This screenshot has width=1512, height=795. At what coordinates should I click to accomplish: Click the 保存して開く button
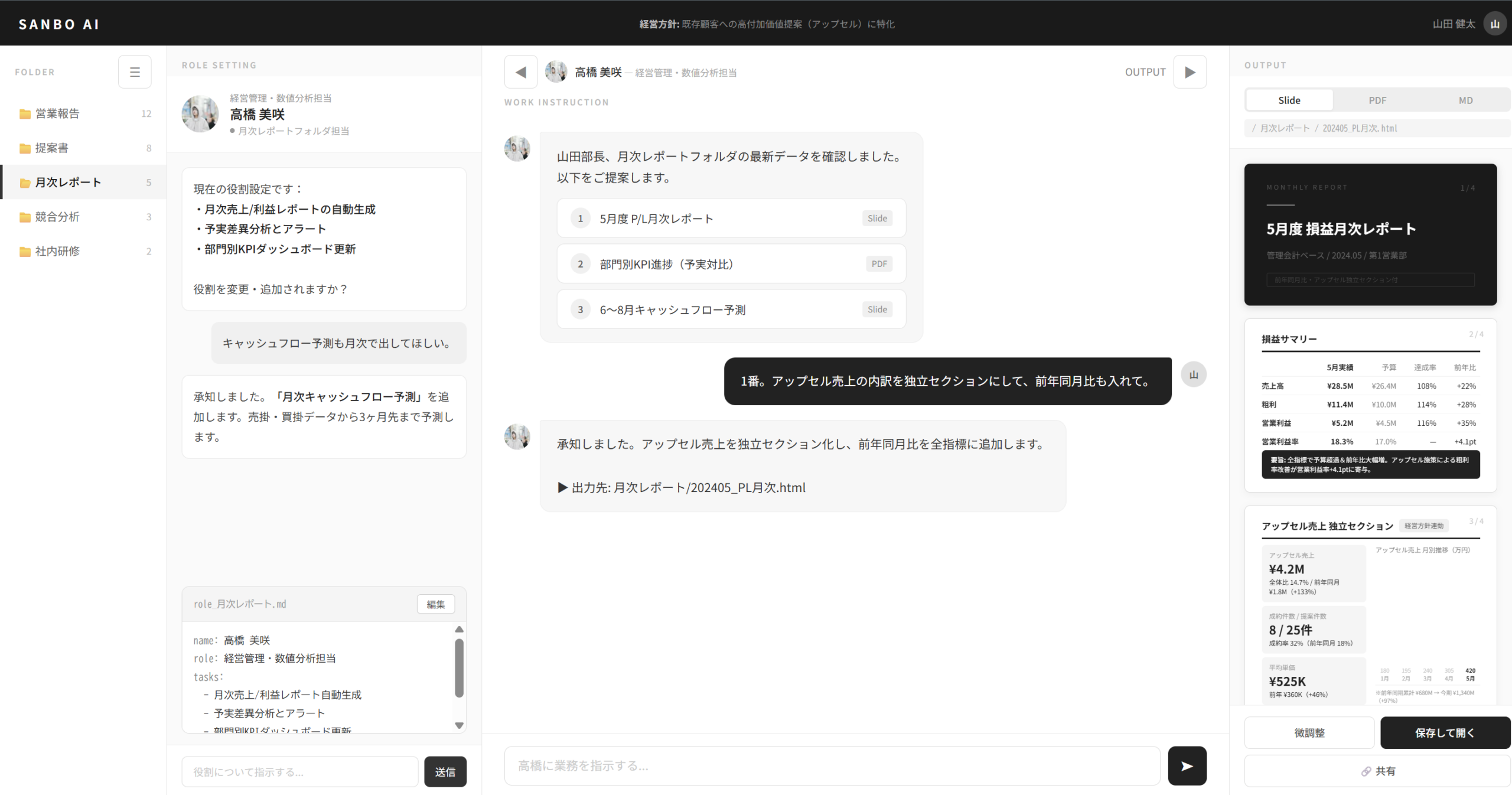[x=1444, y=732]
